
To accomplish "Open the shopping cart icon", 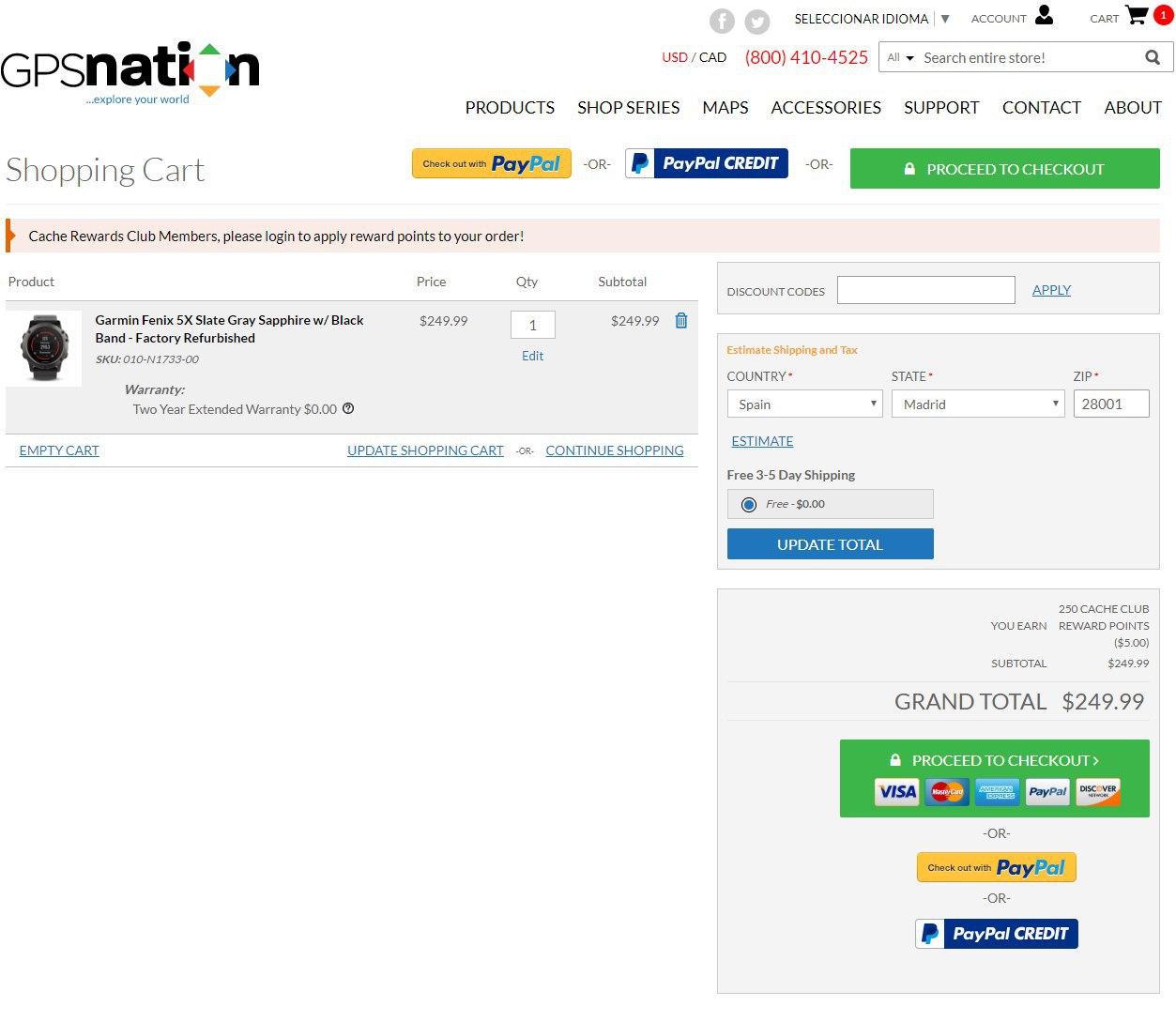I will point(1137,15).
